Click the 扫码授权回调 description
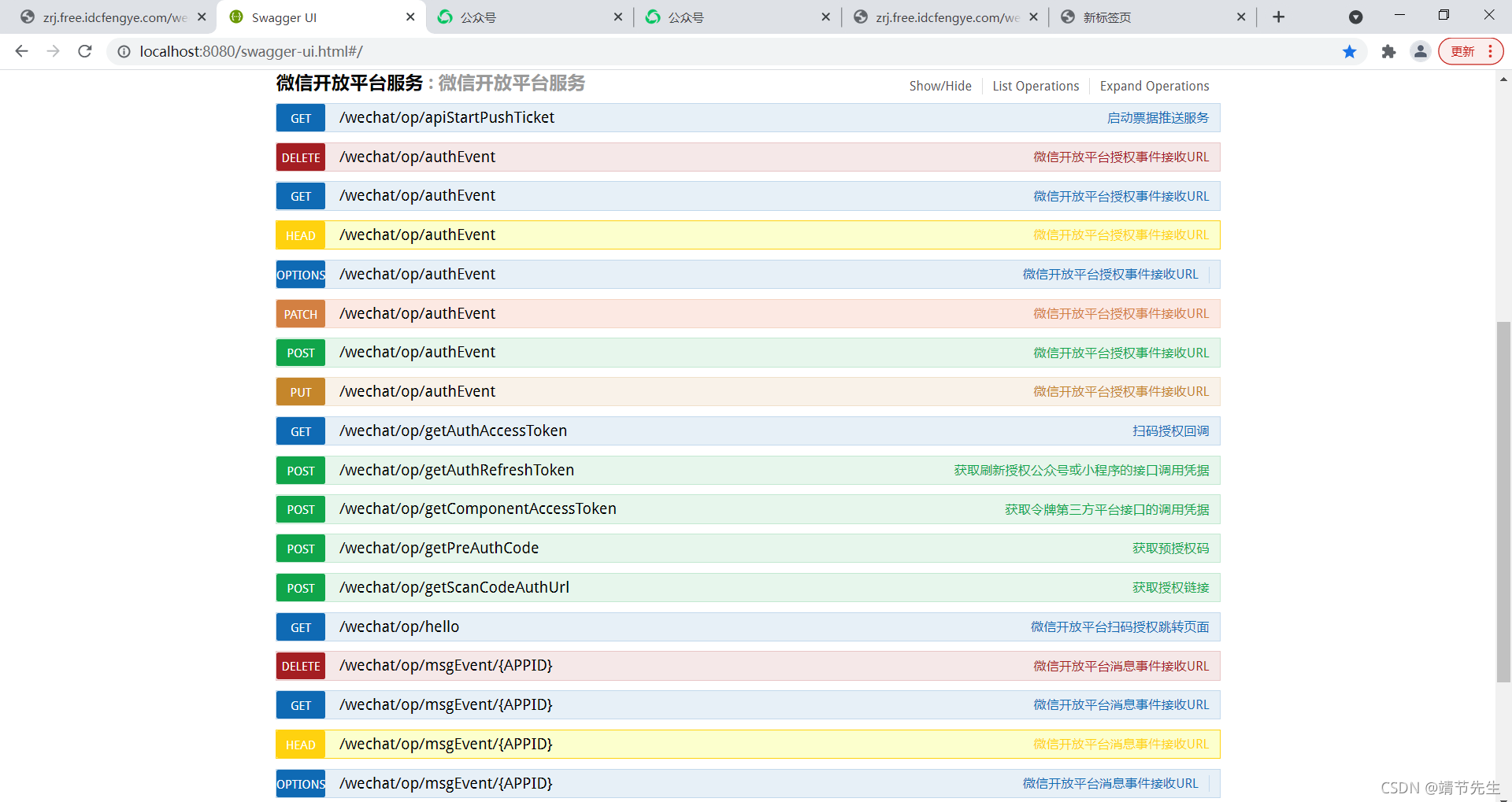 [1171, 431]
